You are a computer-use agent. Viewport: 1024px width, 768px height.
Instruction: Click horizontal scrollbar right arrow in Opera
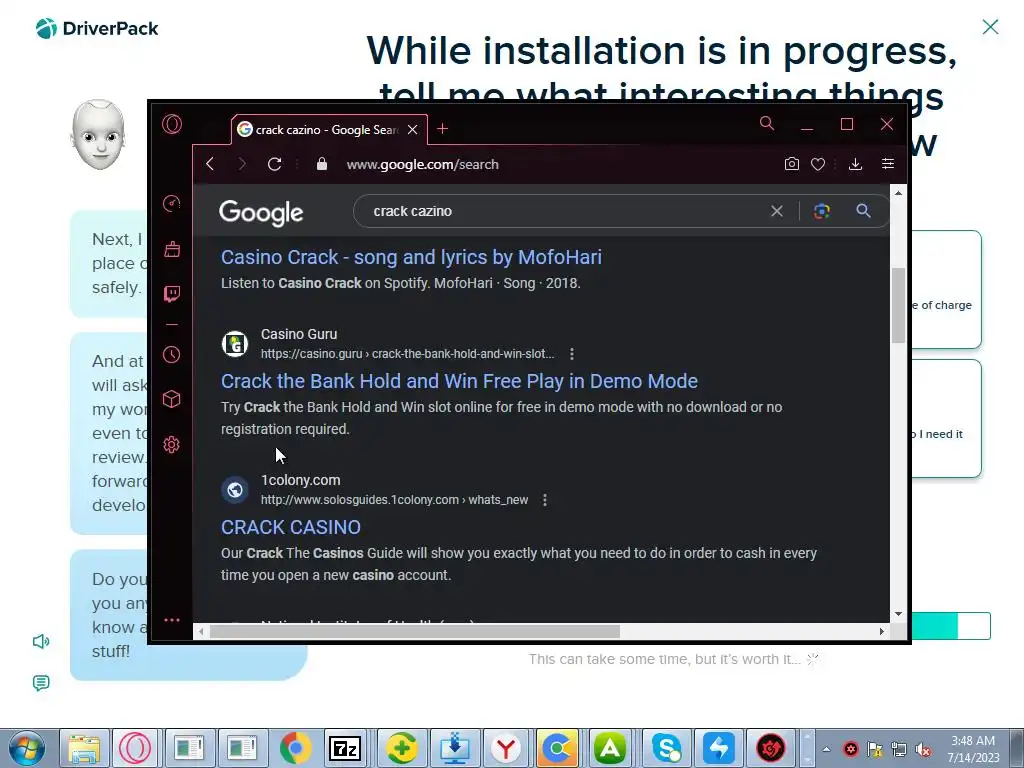(x=882, y=632)
